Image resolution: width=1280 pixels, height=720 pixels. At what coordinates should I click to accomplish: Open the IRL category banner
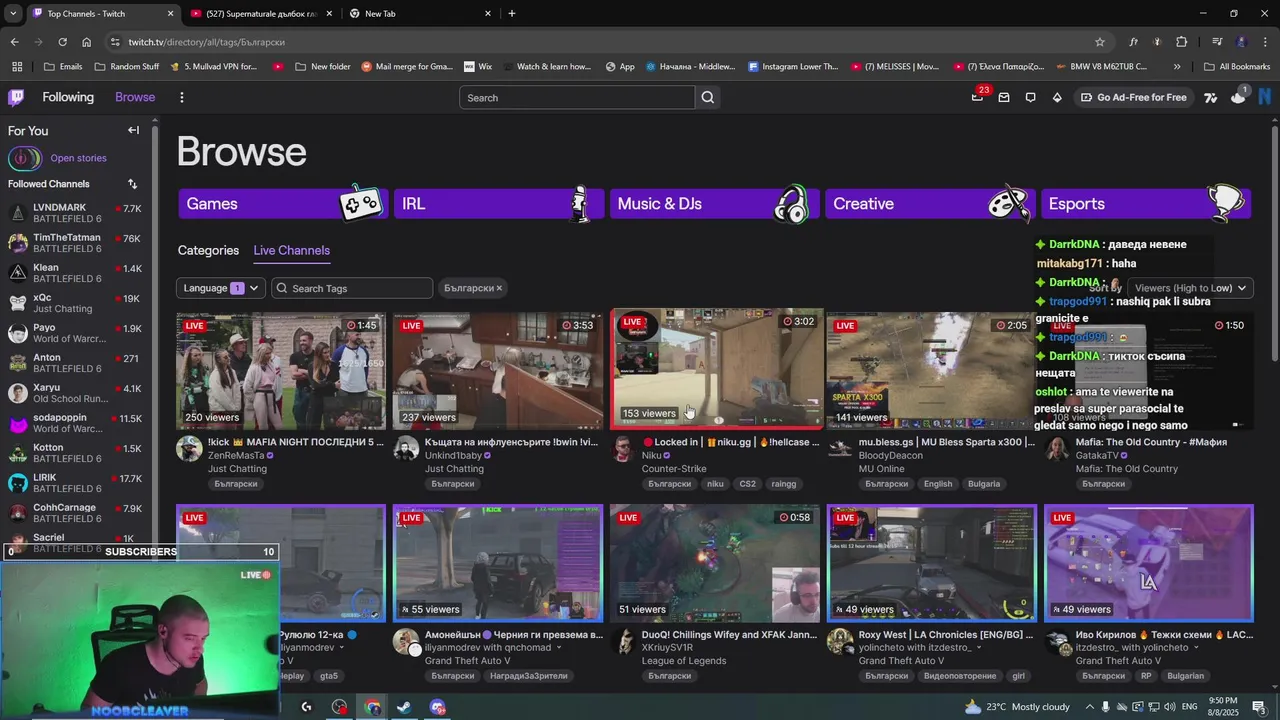499,203
